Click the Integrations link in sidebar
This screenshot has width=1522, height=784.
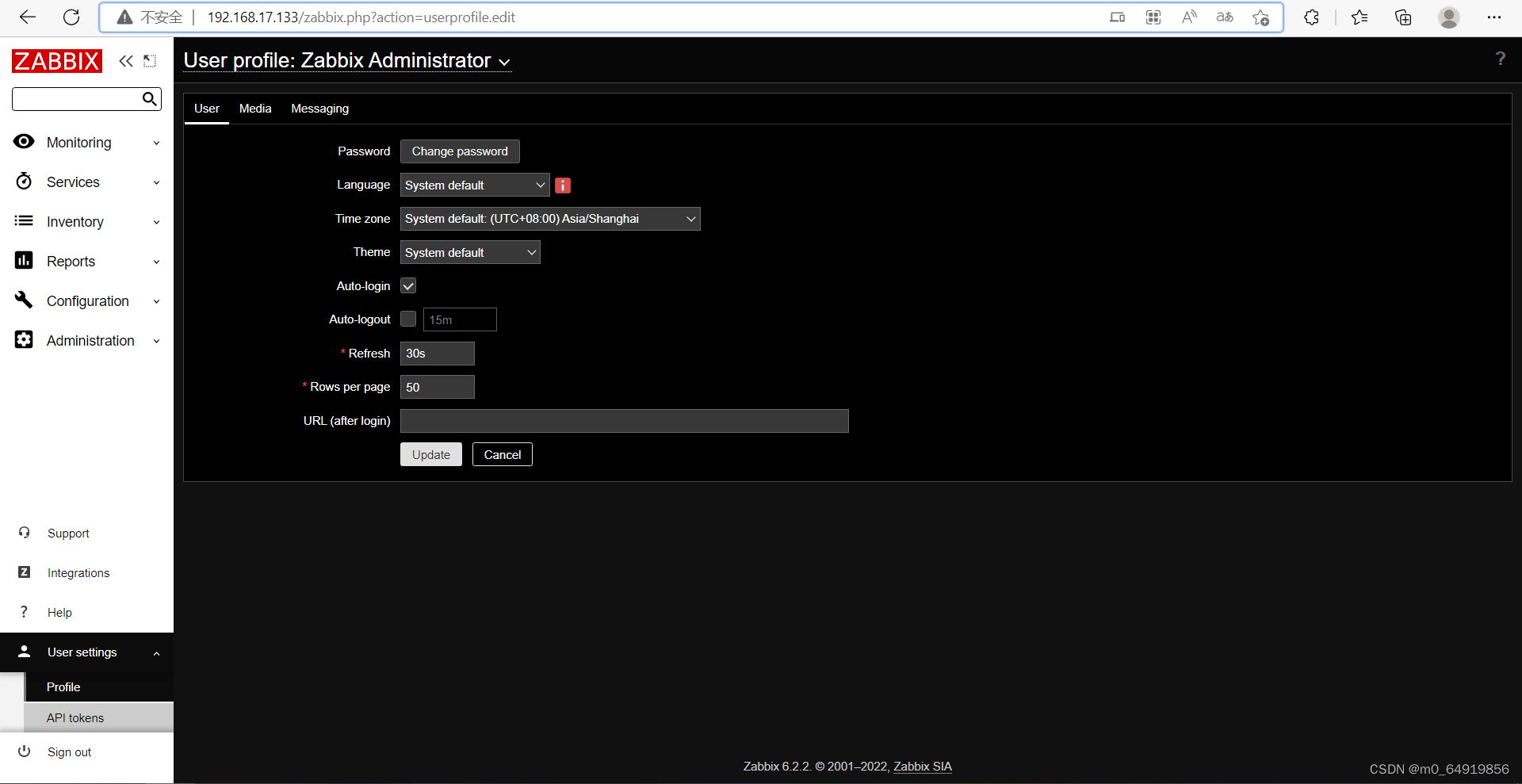tap(78, 573)
